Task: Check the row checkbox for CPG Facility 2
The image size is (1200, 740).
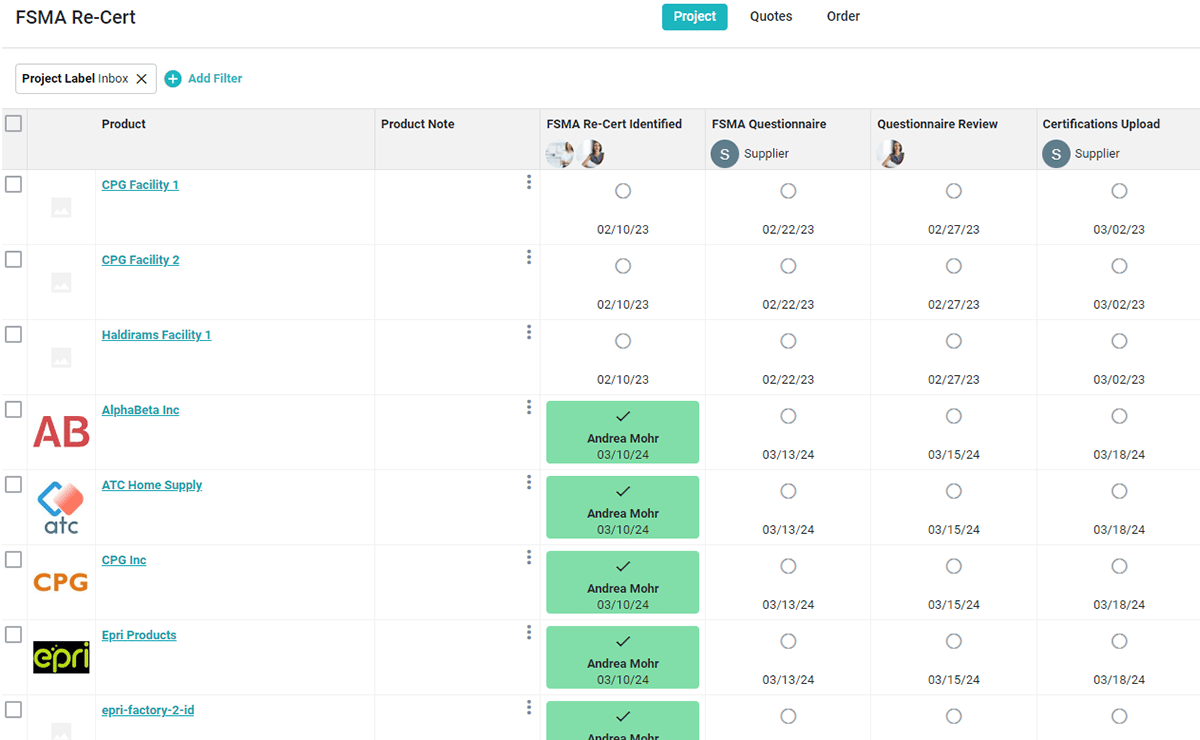Action: click(x=13, y=259)
